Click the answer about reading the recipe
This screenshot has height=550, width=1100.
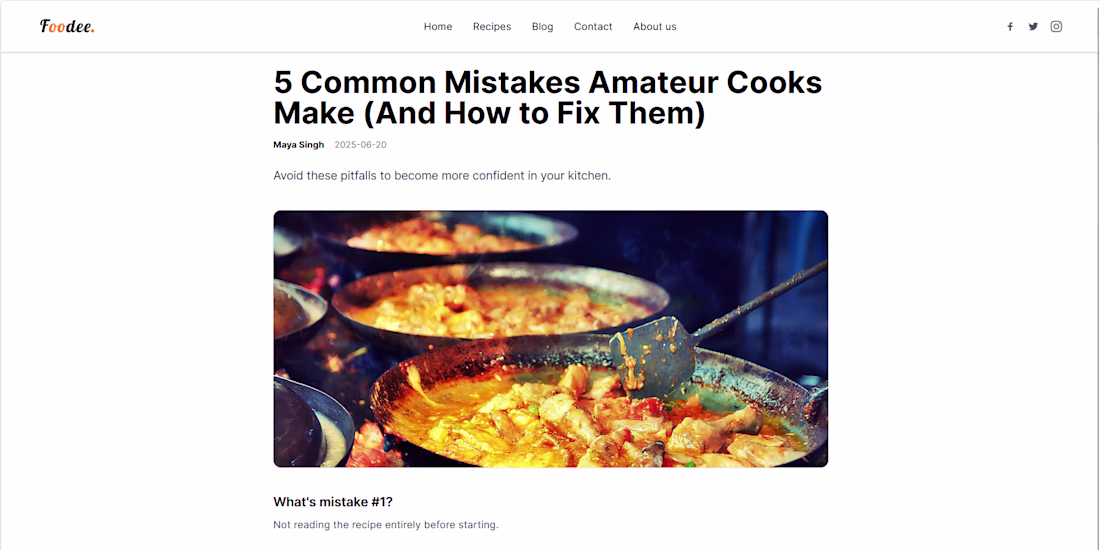point(386,525)
